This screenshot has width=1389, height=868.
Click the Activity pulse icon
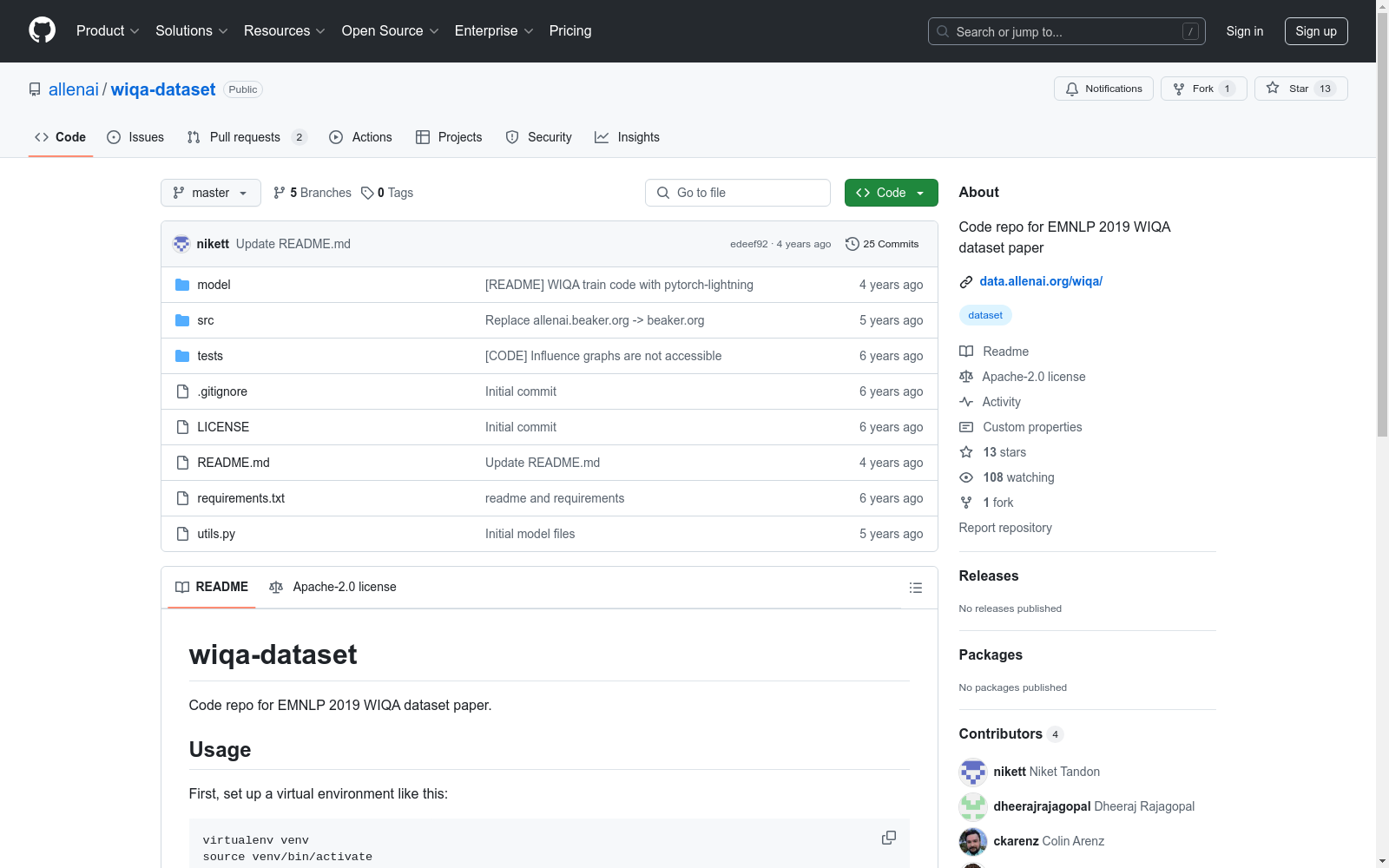point(966,402)
